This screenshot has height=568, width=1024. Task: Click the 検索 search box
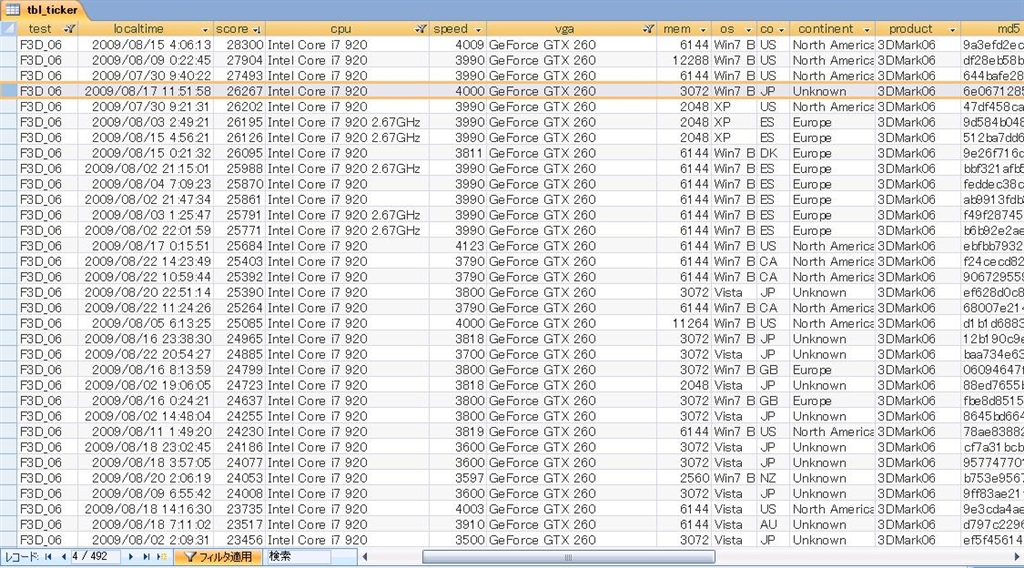(x=298, y=557)
